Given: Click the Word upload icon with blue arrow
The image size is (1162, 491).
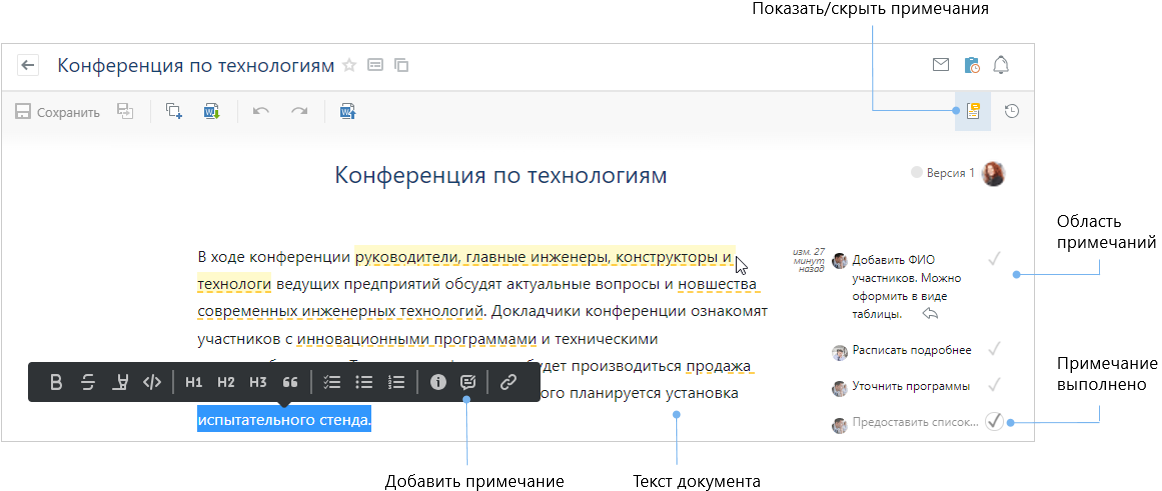Looking at the screenshot, I should (x=347, y=112).
